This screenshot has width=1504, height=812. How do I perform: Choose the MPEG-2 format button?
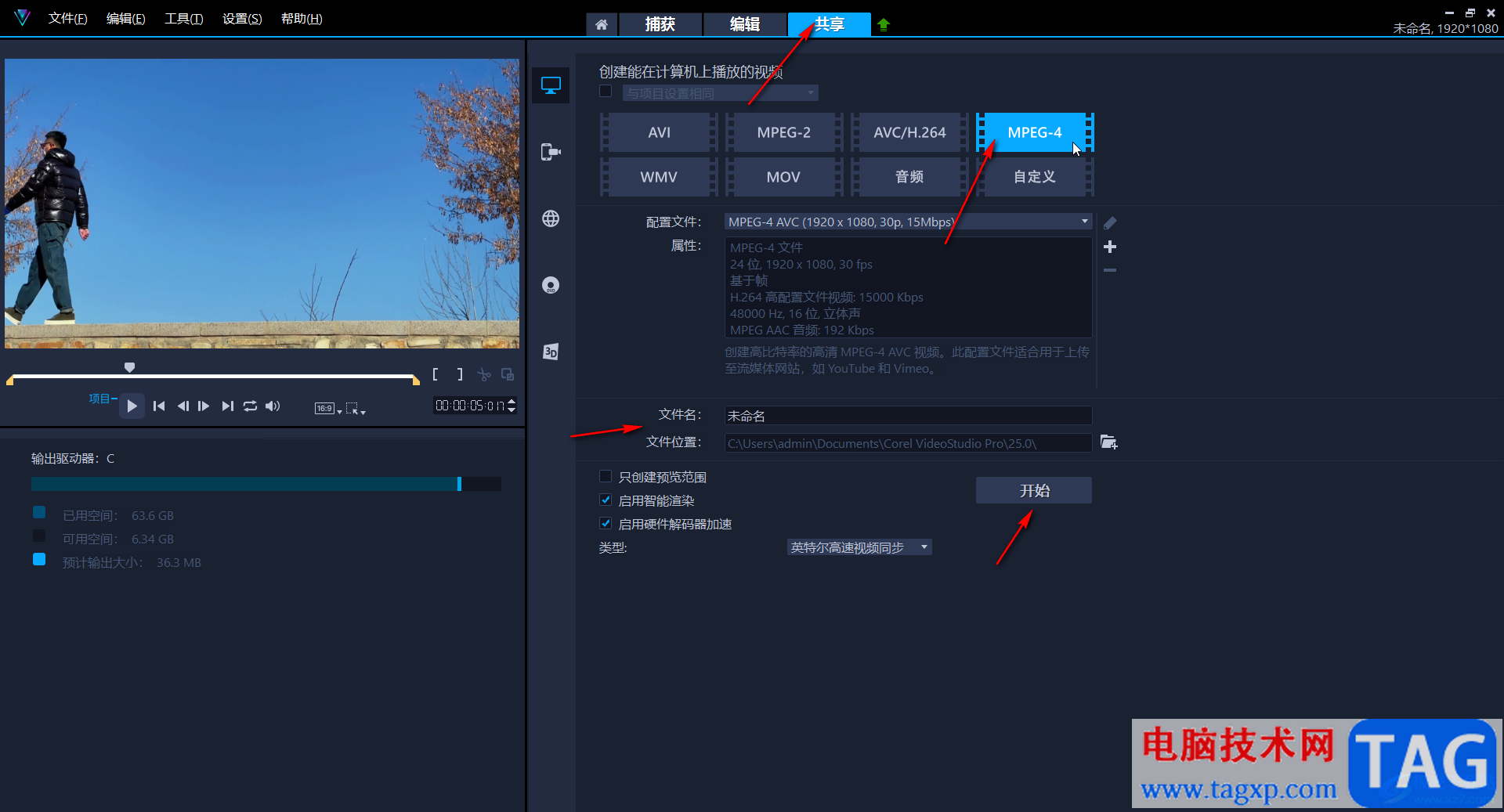point(784,132)
